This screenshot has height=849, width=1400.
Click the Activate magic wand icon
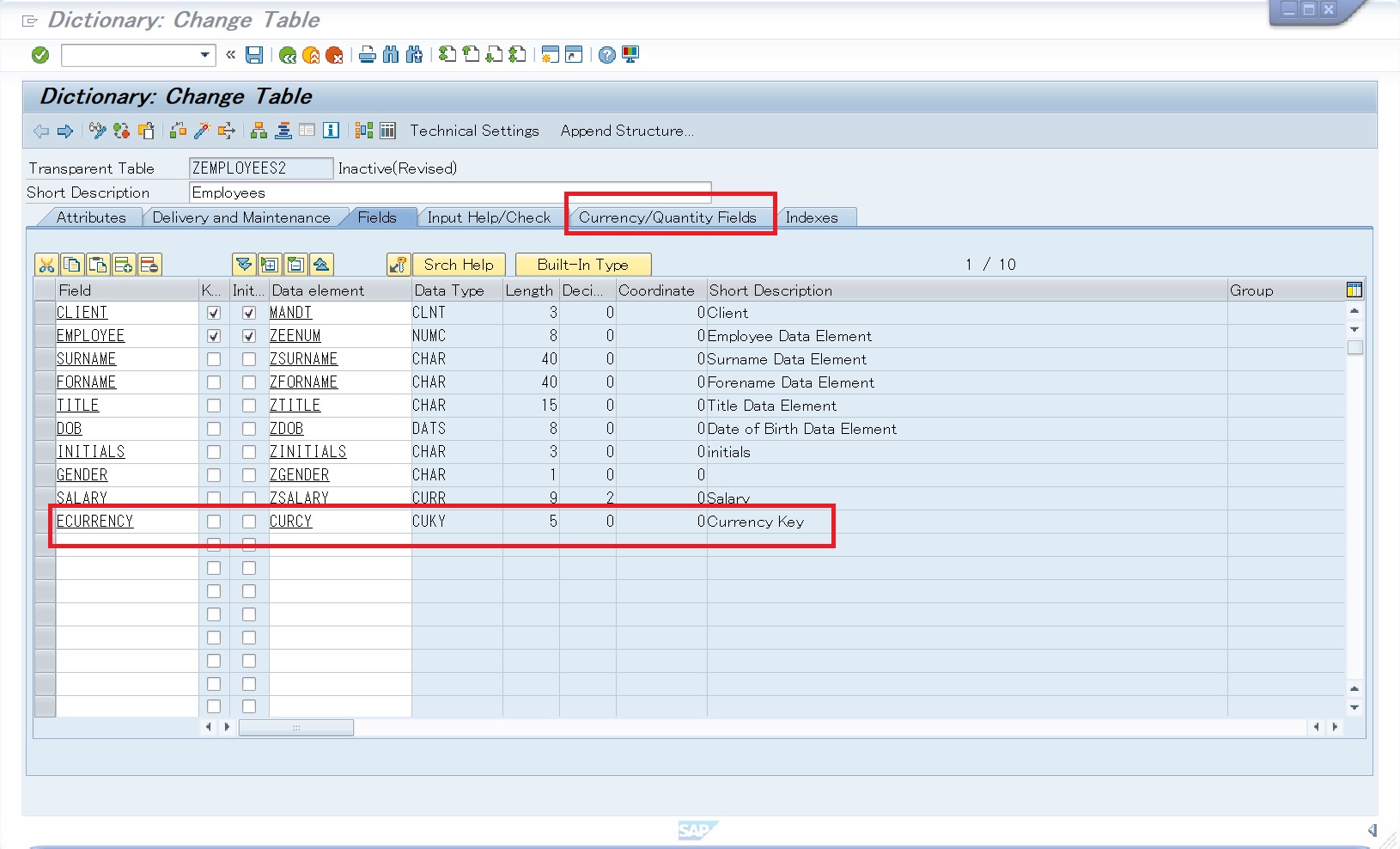pos(202,131)
